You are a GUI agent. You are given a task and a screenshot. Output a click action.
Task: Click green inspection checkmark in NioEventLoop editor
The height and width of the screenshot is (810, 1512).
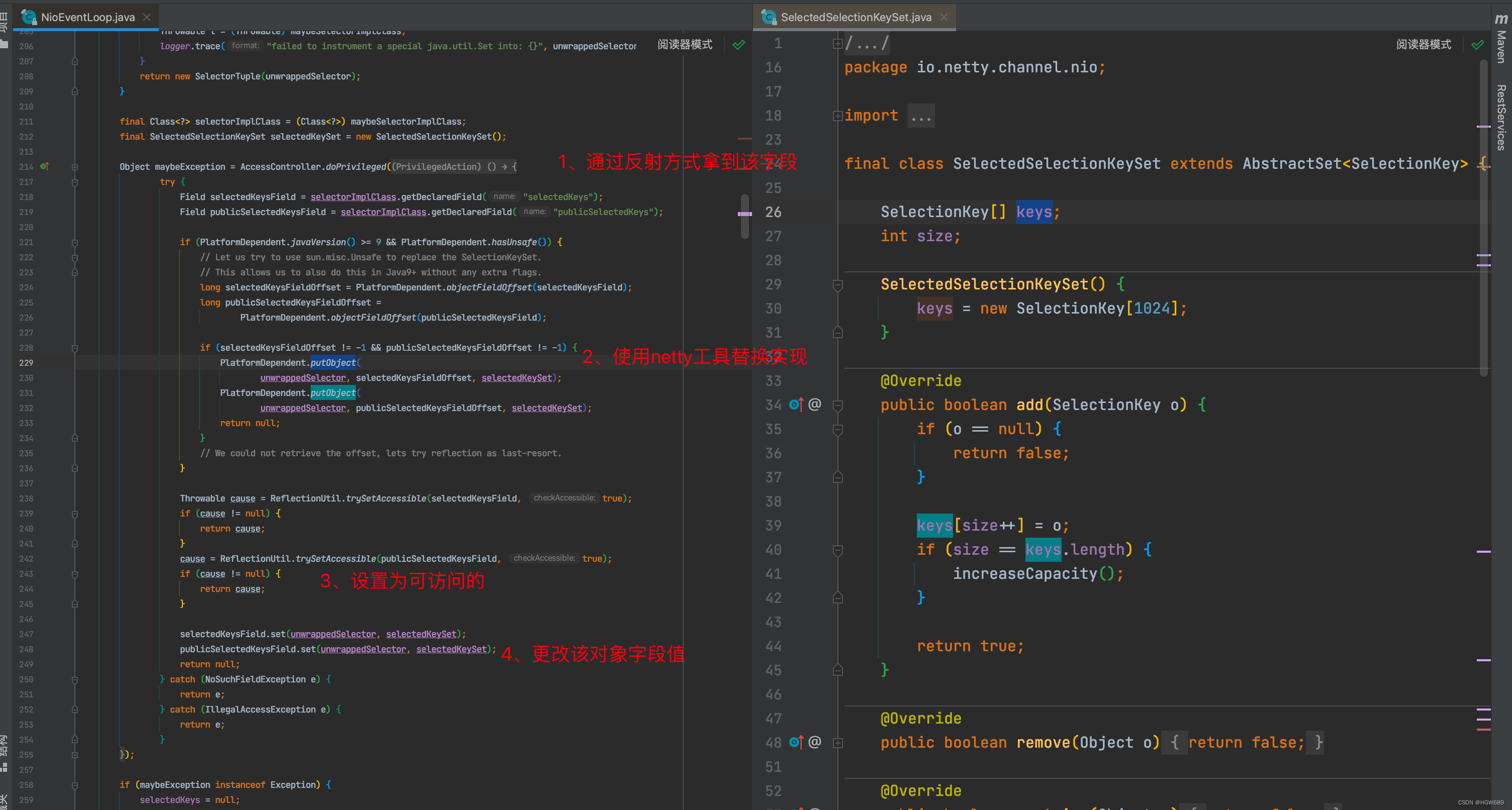click(738, 45)
